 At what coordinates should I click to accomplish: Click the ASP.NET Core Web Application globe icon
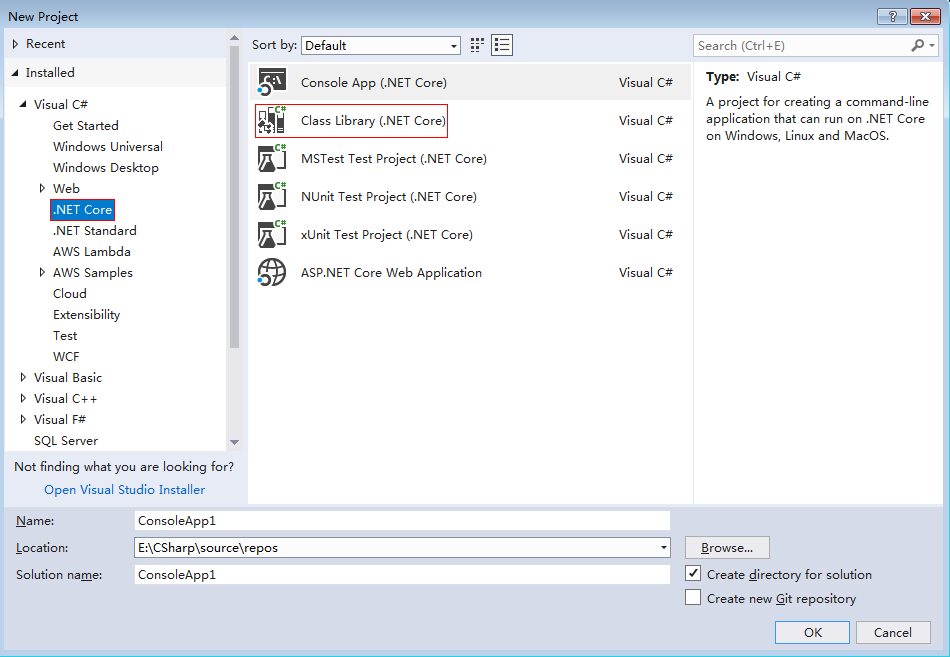[x=272, y=272]
